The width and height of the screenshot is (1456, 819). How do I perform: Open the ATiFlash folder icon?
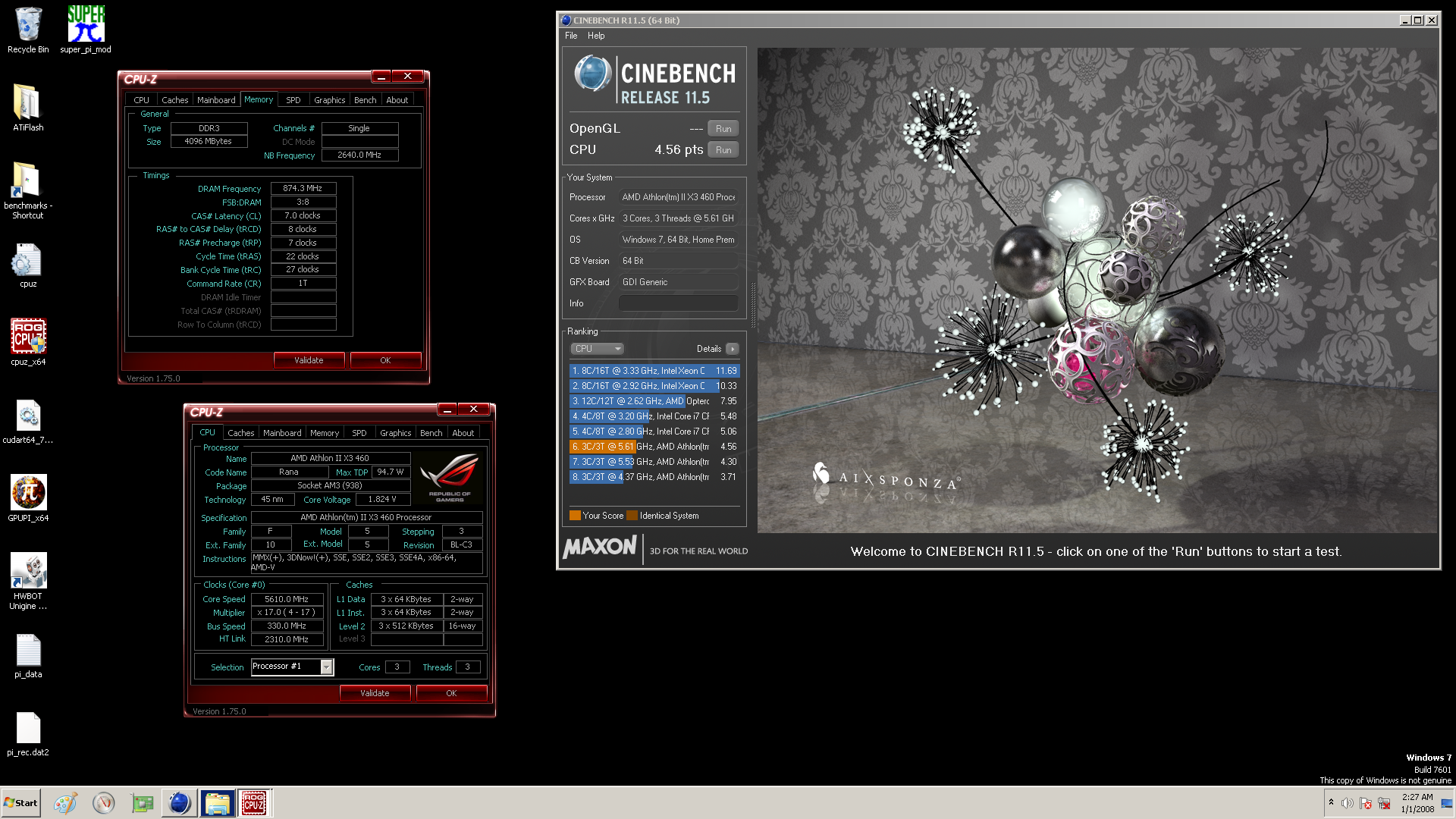click(x=28, y=108)
